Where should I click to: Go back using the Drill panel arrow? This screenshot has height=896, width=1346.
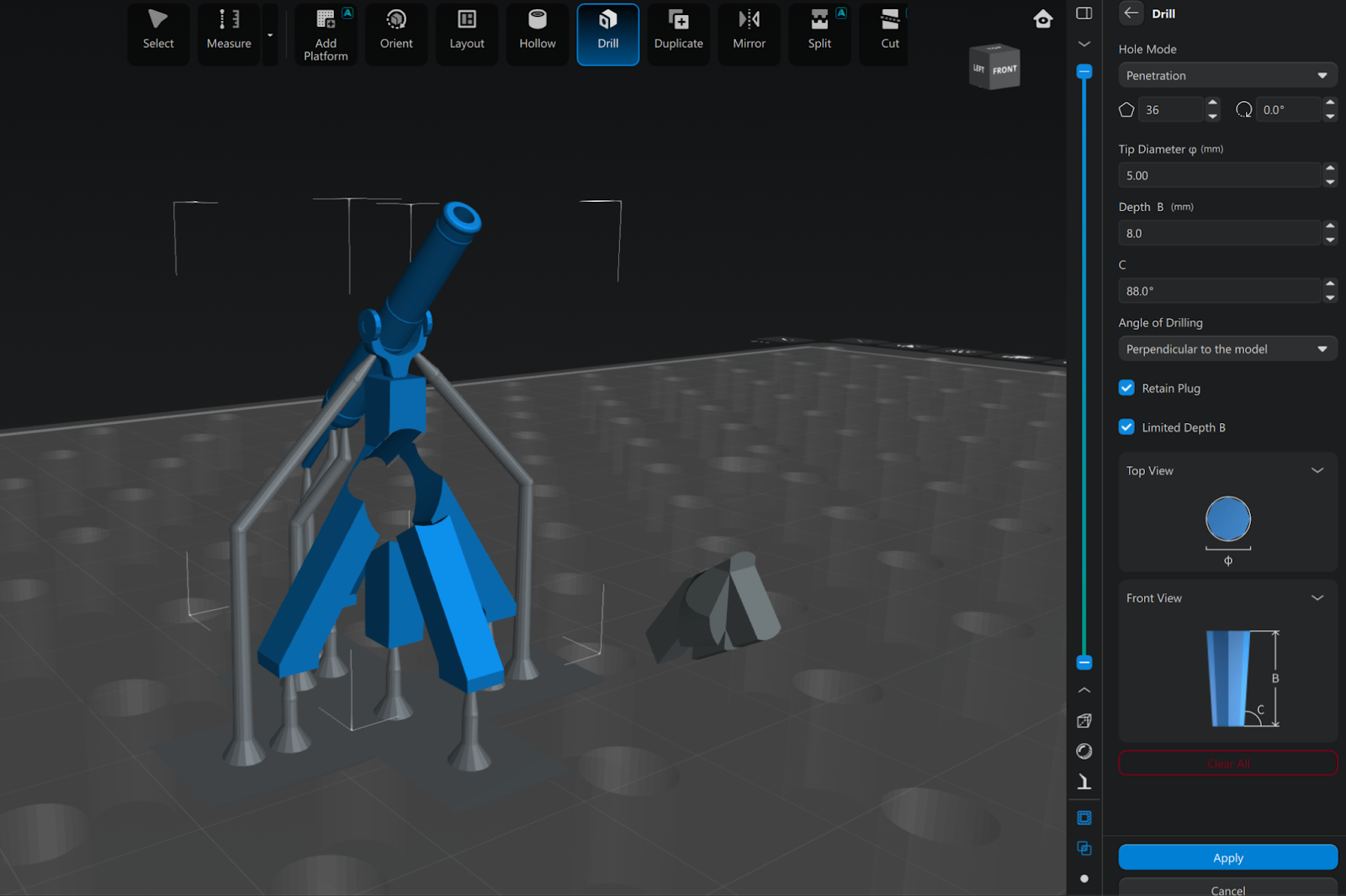[1131, 13]
